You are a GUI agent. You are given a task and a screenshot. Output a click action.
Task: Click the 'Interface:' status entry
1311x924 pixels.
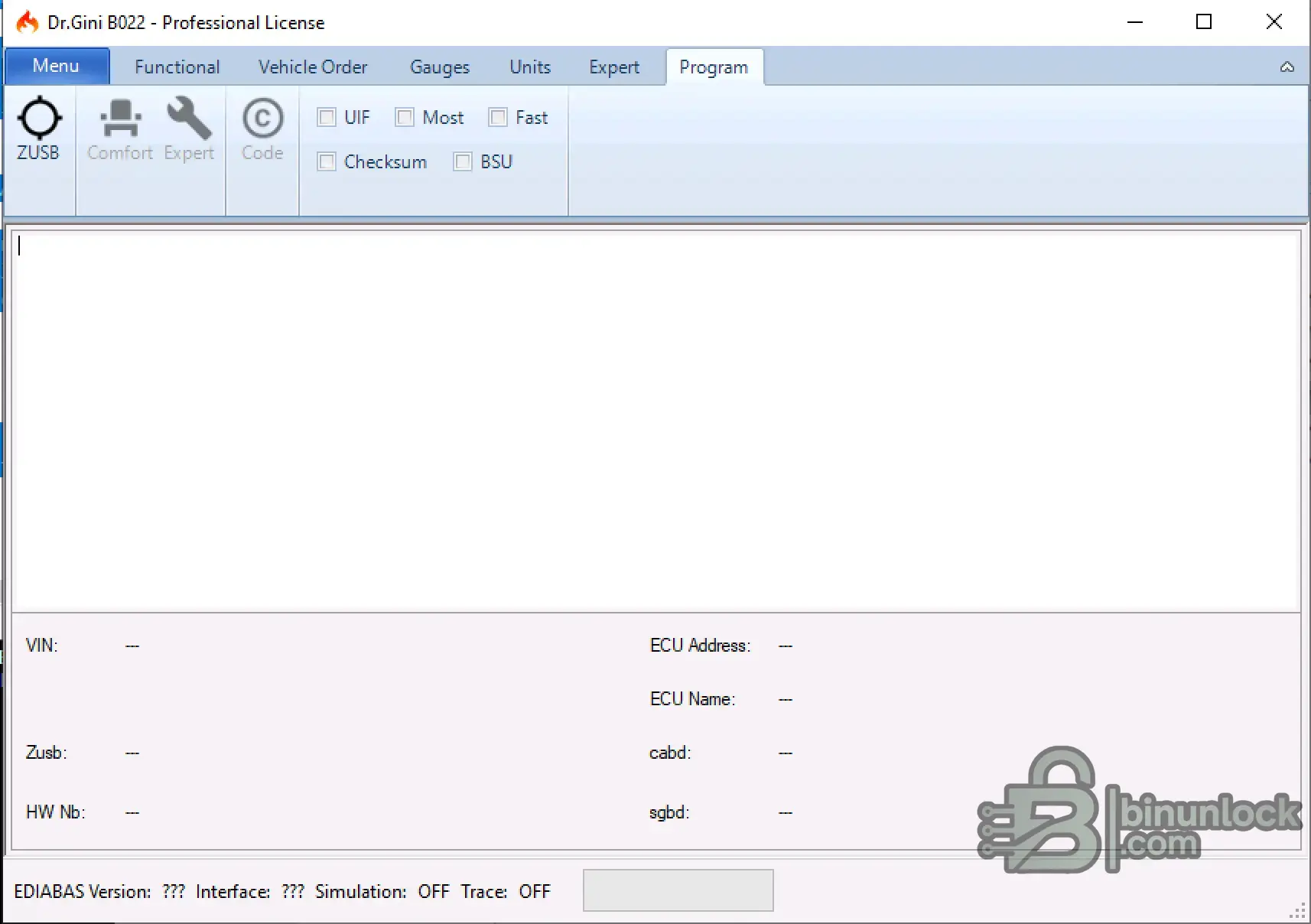(x=233, y=892)
